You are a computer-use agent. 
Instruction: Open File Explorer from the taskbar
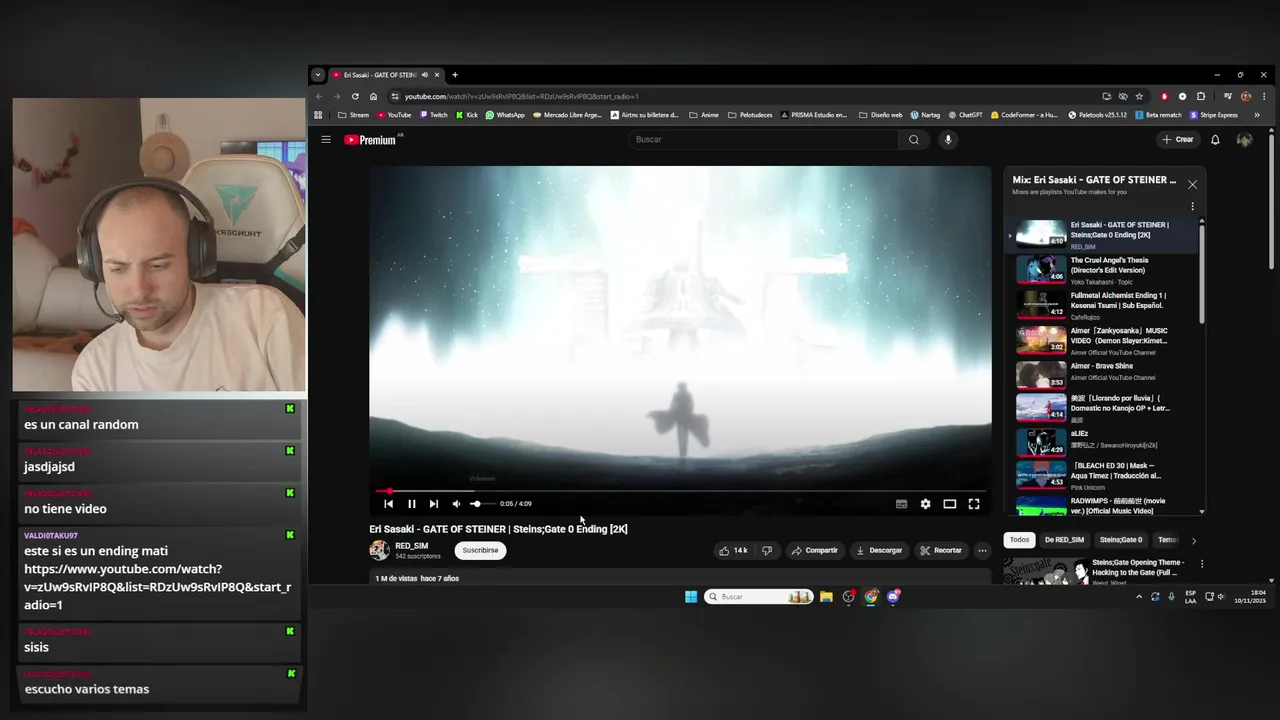826,597
